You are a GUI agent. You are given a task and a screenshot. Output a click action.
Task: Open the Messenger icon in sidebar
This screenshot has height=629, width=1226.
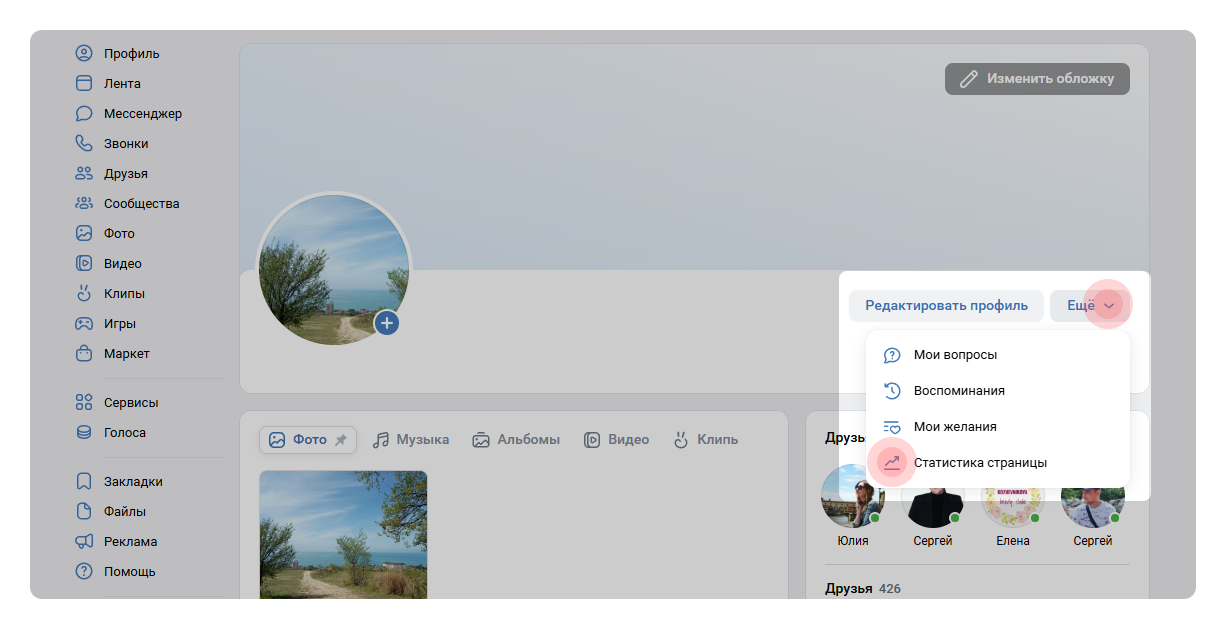pyautogui.click(x=84, y=114)
